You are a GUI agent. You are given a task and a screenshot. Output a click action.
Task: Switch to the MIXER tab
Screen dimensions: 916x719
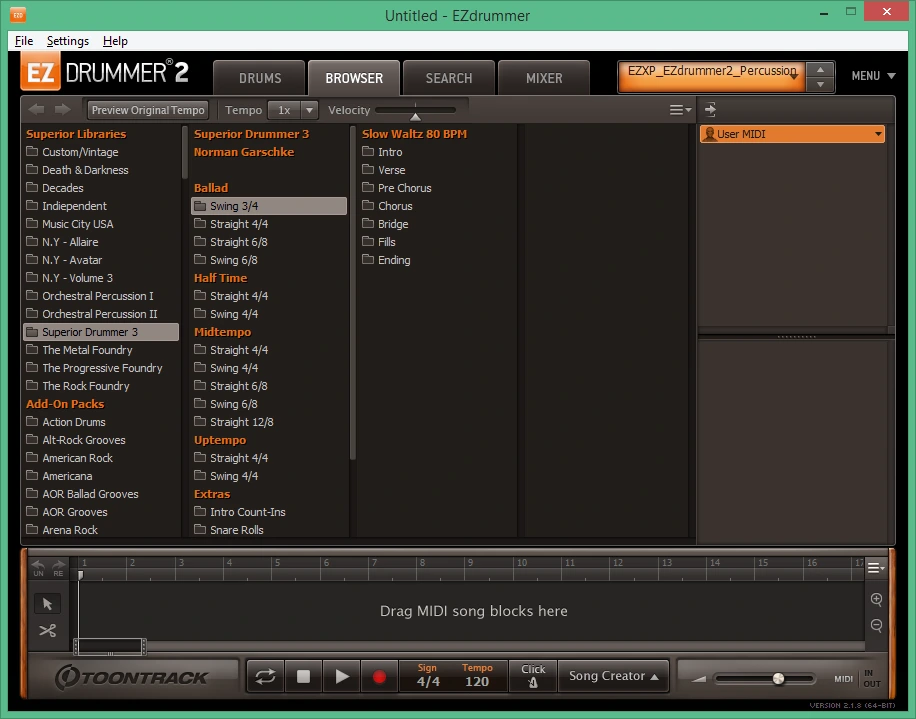click(544, 78)
